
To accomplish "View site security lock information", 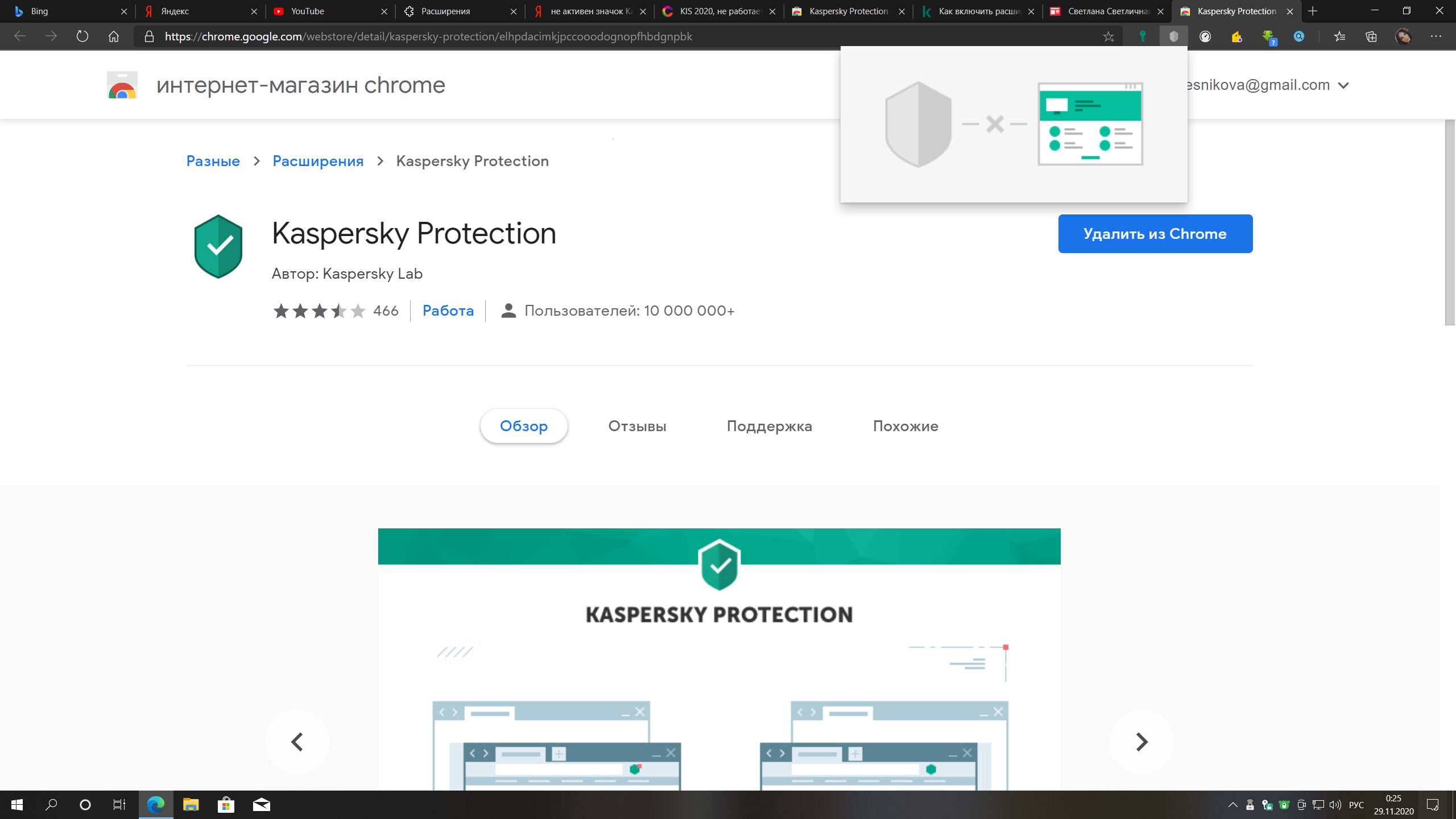I will (x=149, y=36).
